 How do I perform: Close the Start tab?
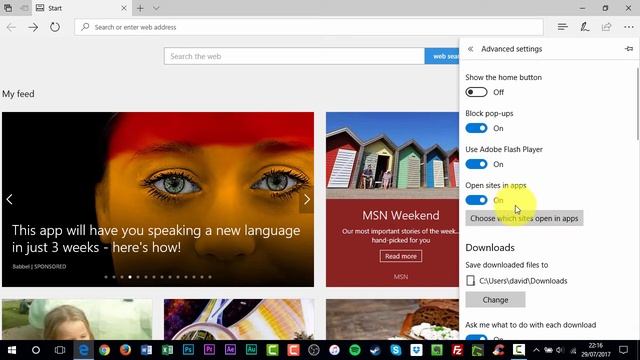pos(124,8)
